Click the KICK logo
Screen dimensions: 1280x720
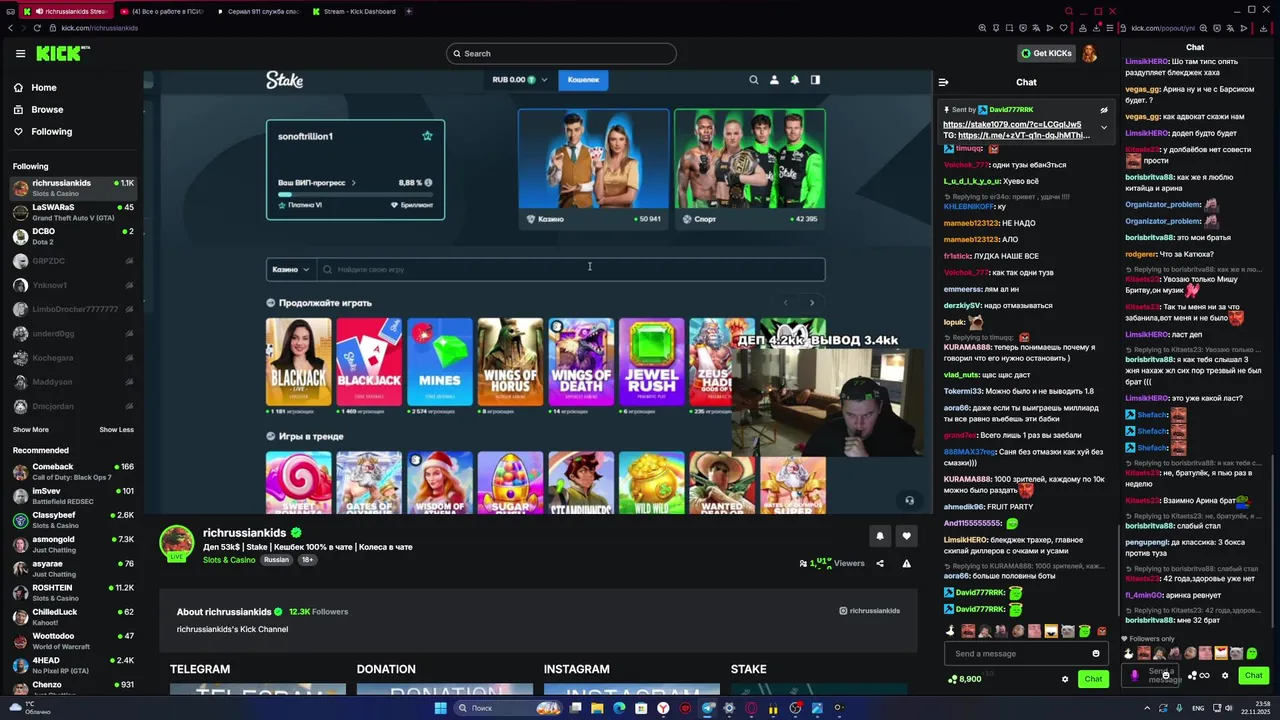point(63,53)
